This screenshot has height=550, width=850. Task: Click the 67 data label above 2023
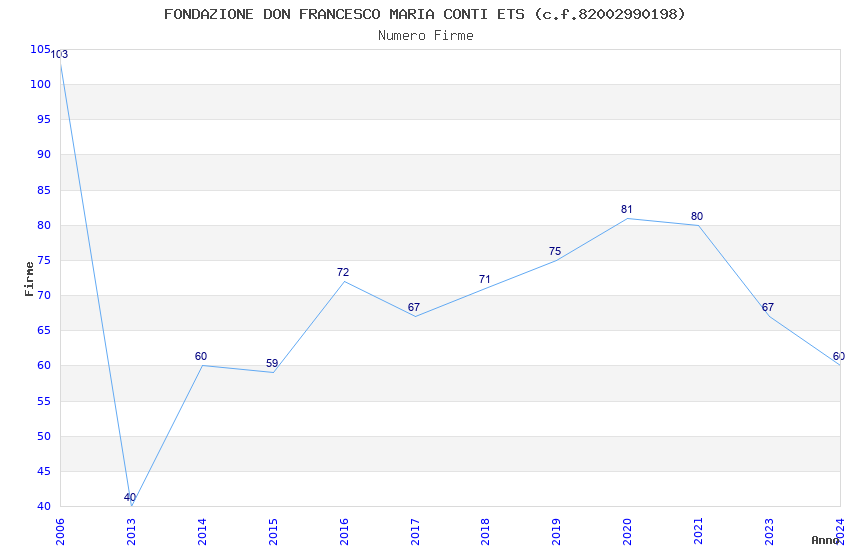coord(768,307)
